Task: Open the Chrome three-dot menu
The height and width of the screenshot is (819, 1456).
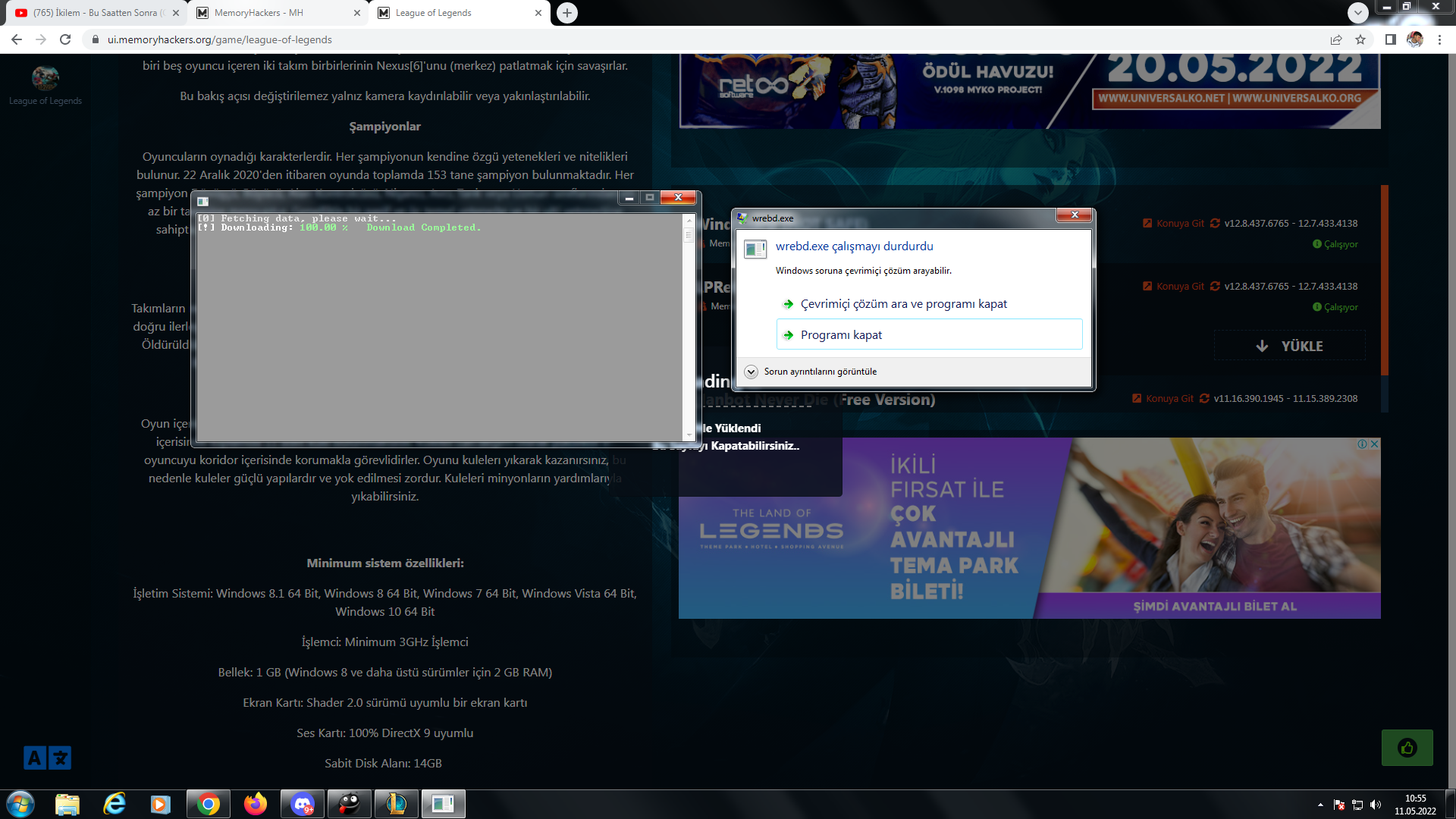Action: click(x=1439, y=39)
